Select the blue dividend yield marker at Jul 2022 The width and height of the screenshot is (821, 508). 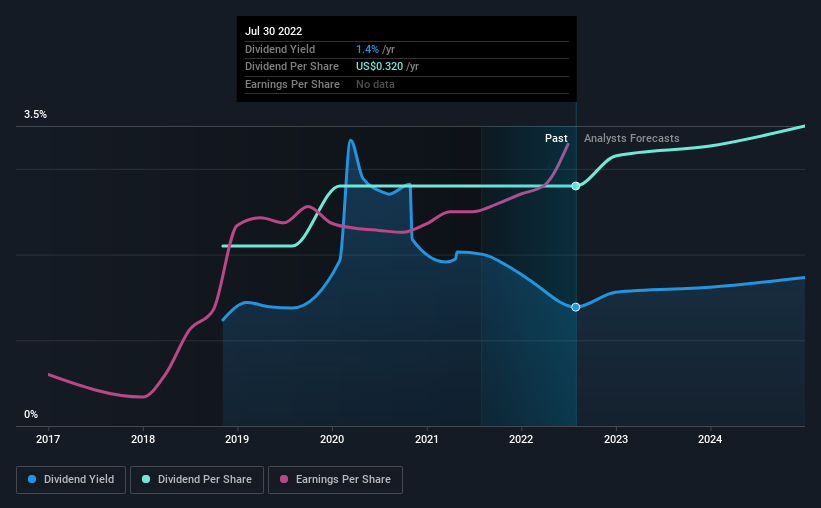575,307
